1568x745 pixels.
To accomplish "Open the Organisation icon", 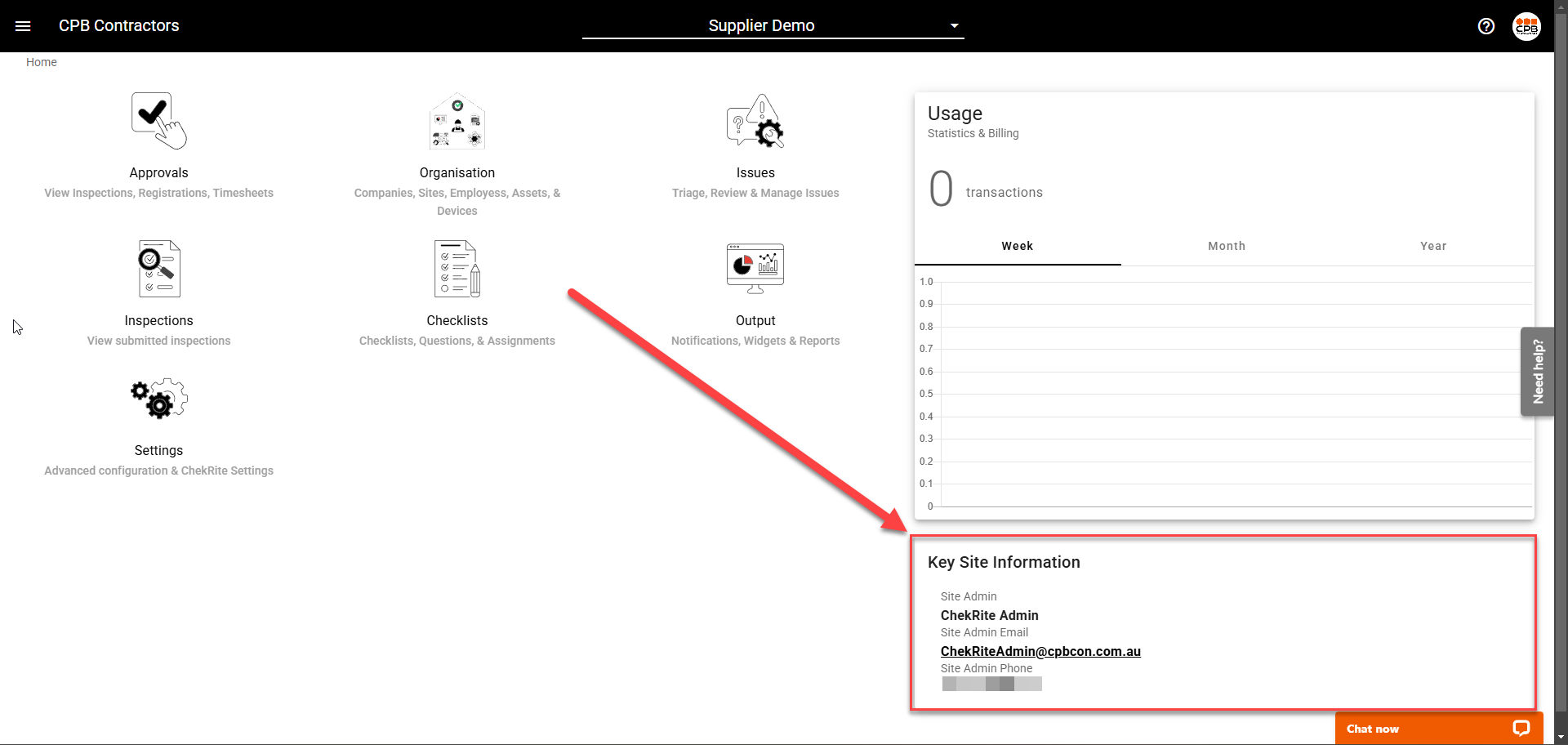I will 457,121.
